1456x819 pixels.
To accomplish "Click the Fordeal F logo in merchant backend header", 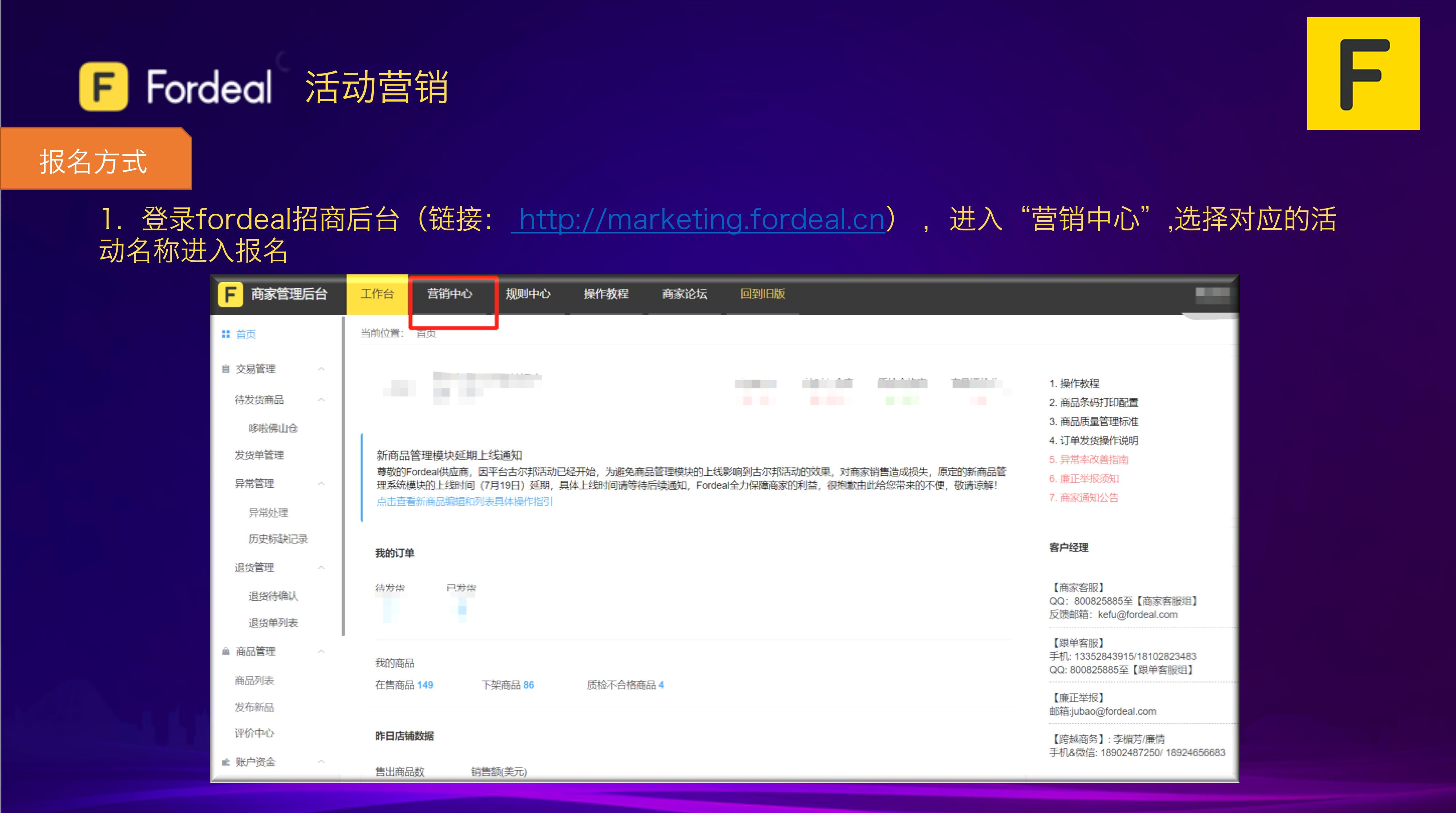I will pos(230,294).
